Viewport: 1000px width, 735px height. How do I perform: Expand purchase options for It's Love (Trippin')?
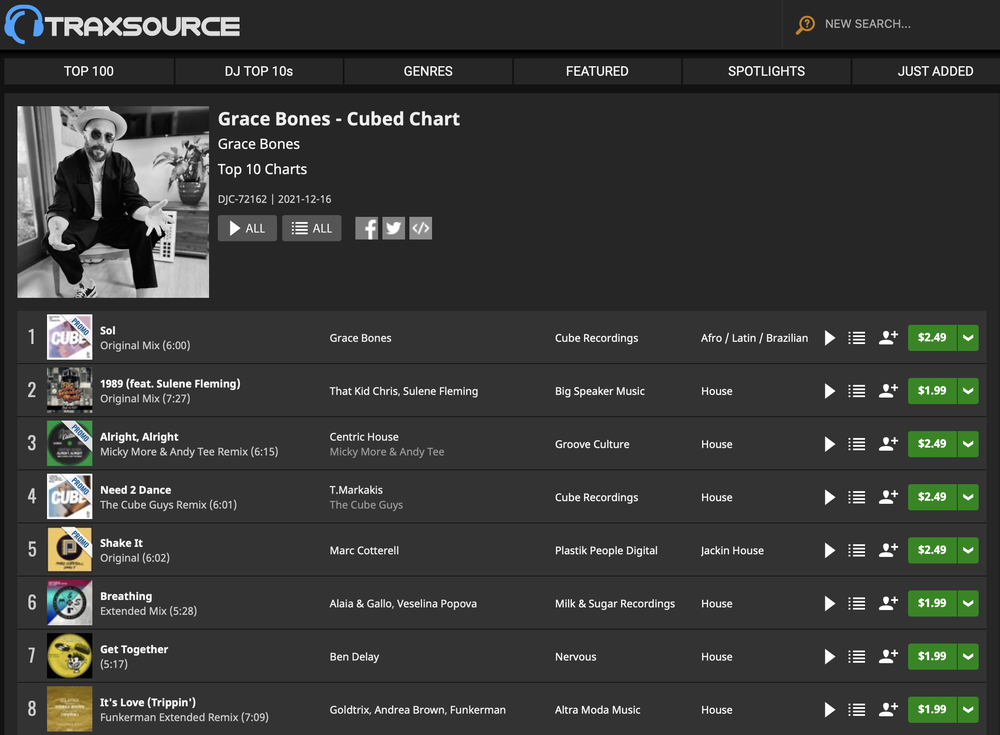tap(968, 709)
